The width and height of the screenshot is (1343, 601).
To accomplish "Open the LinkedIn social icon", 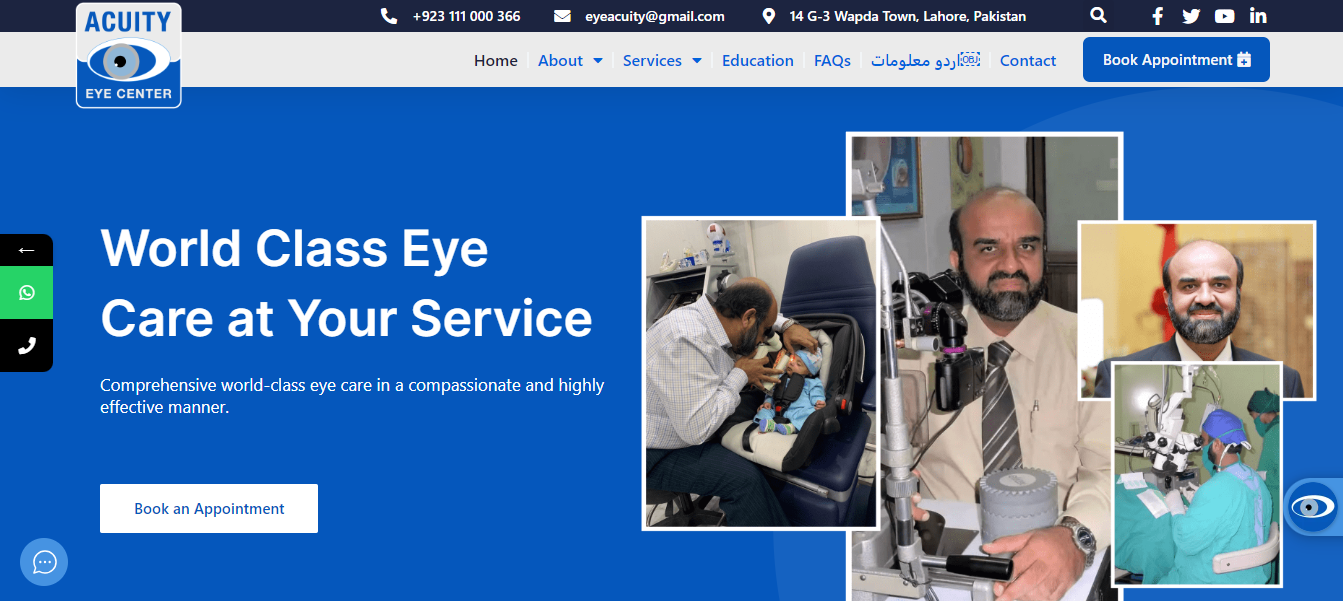I will (x=1258, y=16).
